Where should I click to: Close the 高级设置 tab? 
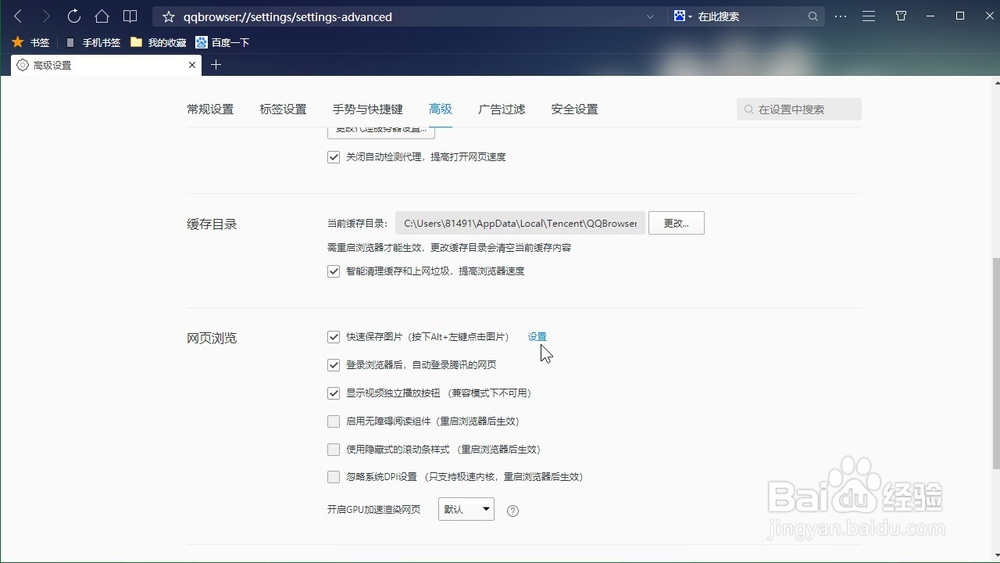point(192,65)
